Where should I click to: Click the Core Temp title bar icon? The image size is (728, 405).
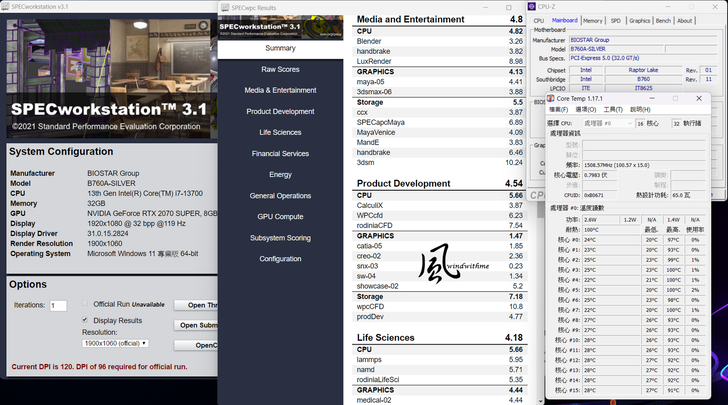click(551, 98)
